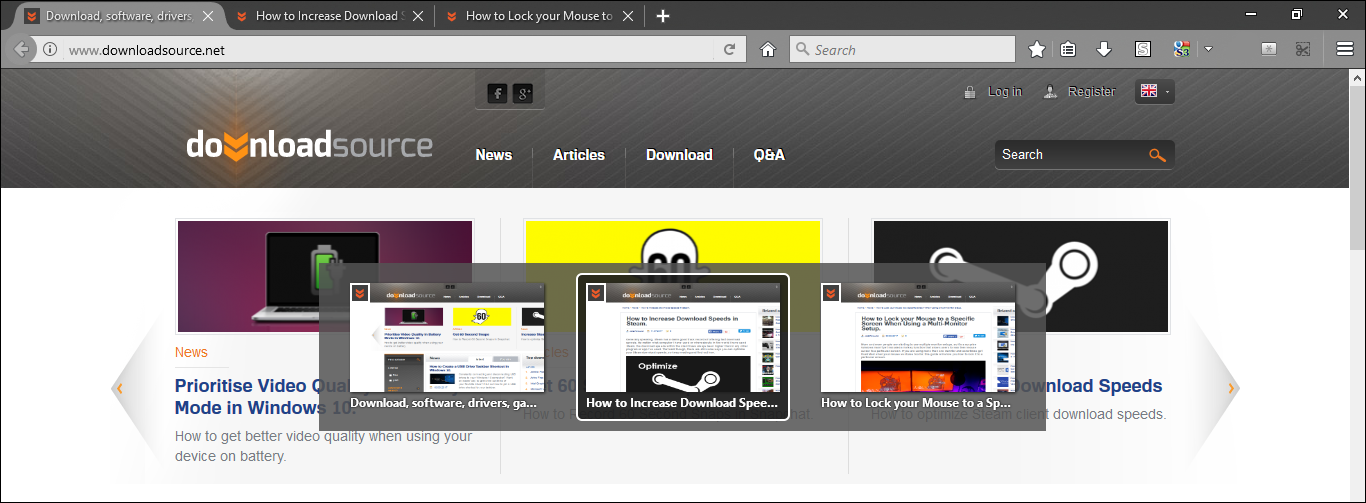
Task: Open dropdown arrow next to S3 icon
Action: (x=1208, y=49)
